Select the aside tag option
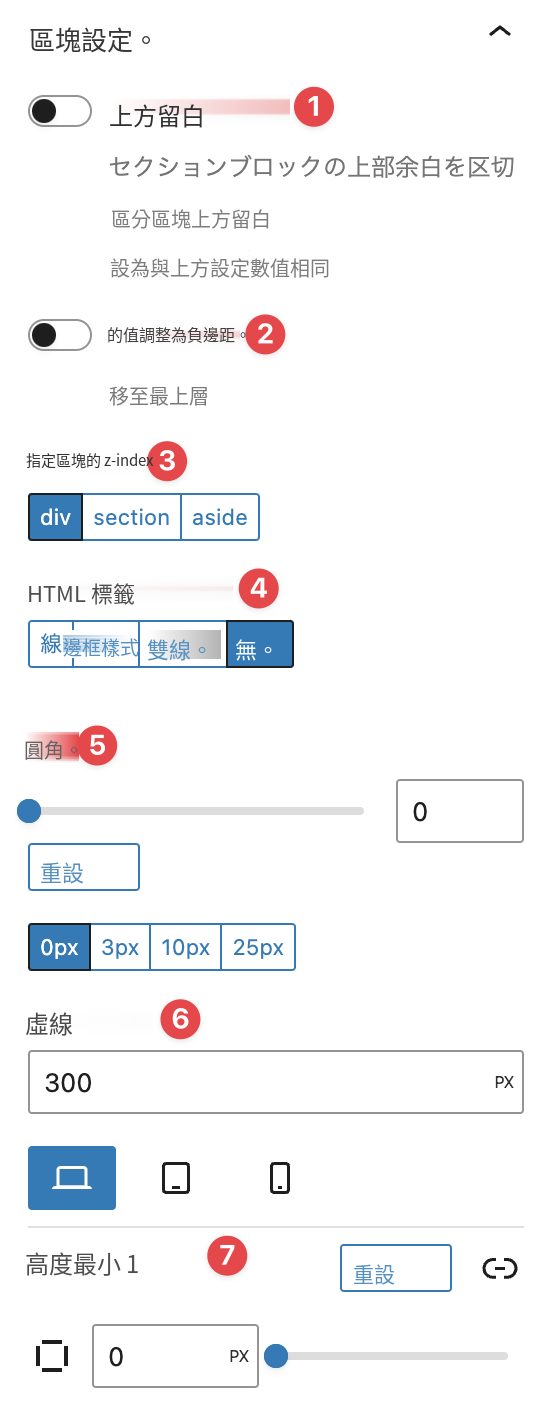The image size is (550, 1410). (x=220, y=517)
